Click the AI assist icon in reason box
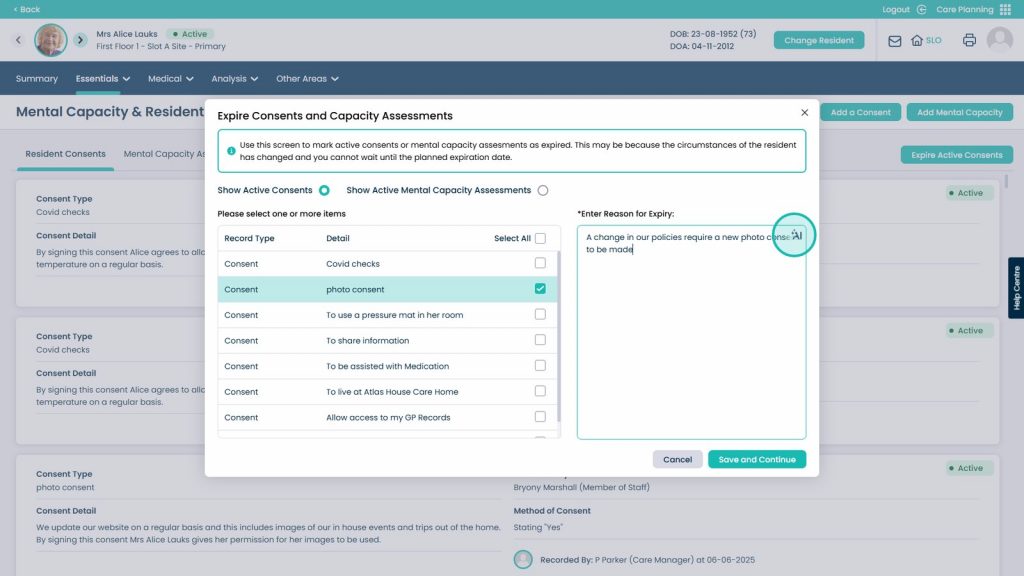 tap(797, 235)
